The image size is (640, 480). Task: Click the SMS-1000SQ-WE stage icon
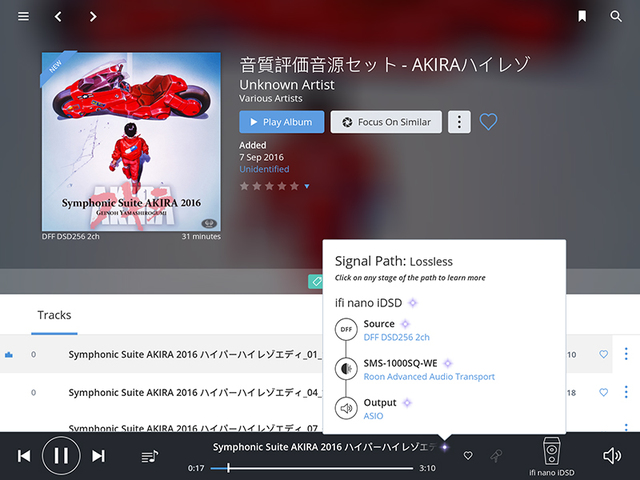point(346,369)
